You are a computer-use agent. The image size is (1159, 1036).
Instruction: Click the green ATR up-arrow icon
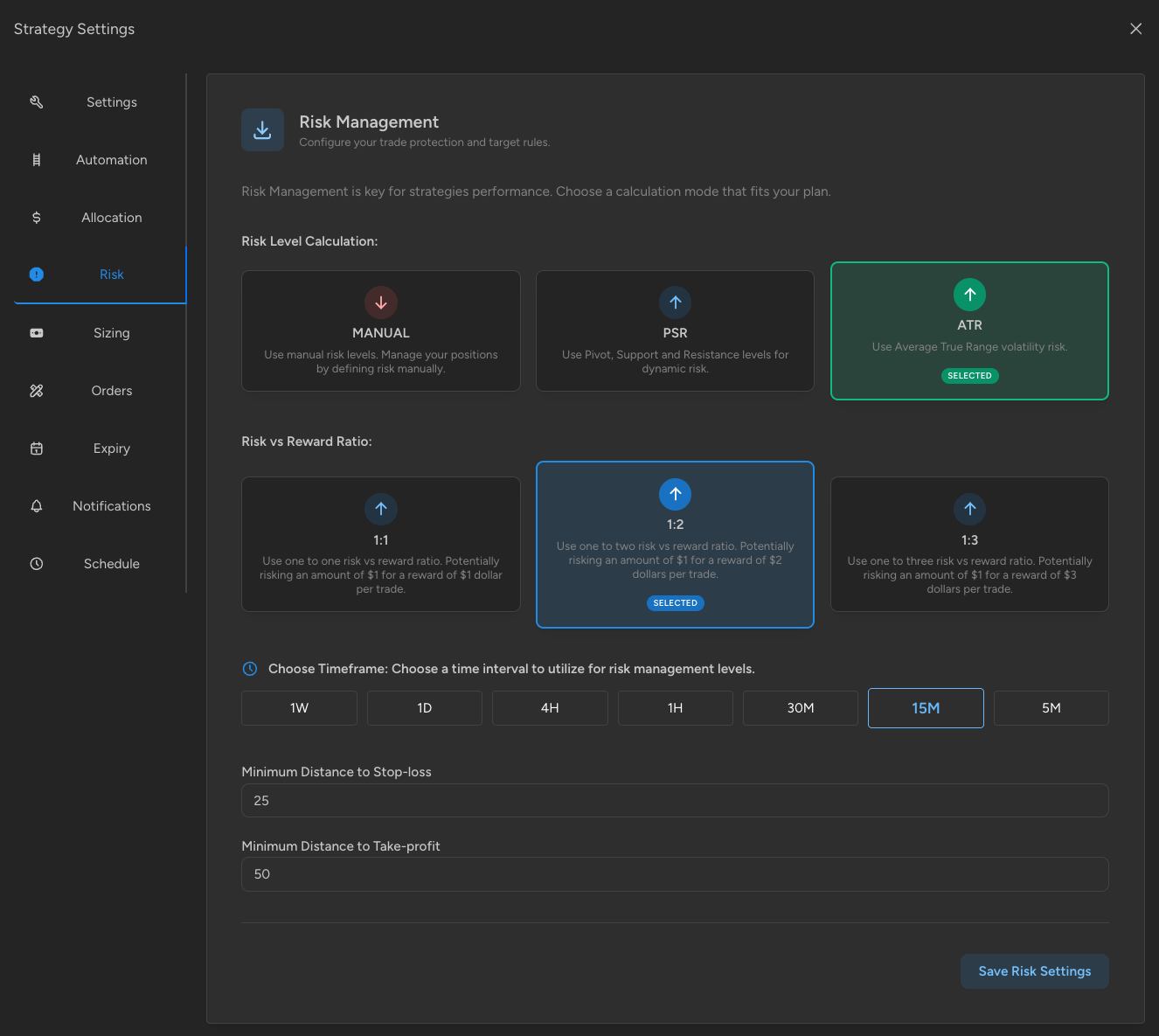pyautogui.click(x=970, y=295)
